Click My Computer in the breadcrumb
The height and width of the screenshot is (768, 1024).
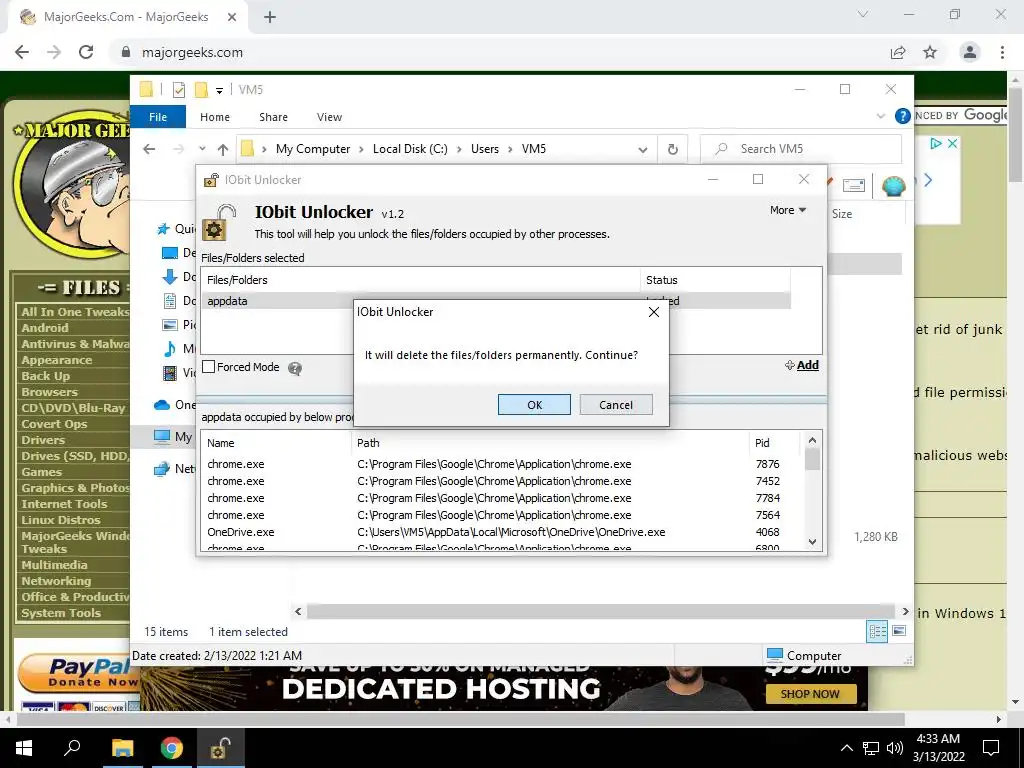(x=313, y=149)
